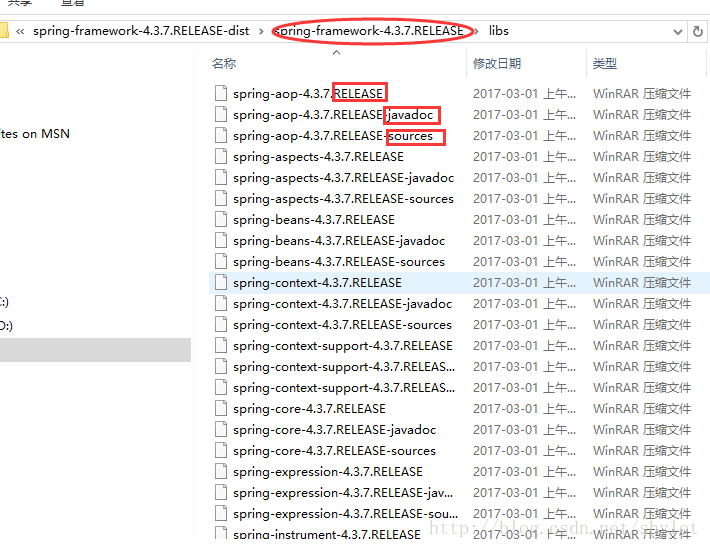The image size is (710, 548).
Task: Select file spring-instrument-4.3.7.RELEASE
Action: (326, 534)
